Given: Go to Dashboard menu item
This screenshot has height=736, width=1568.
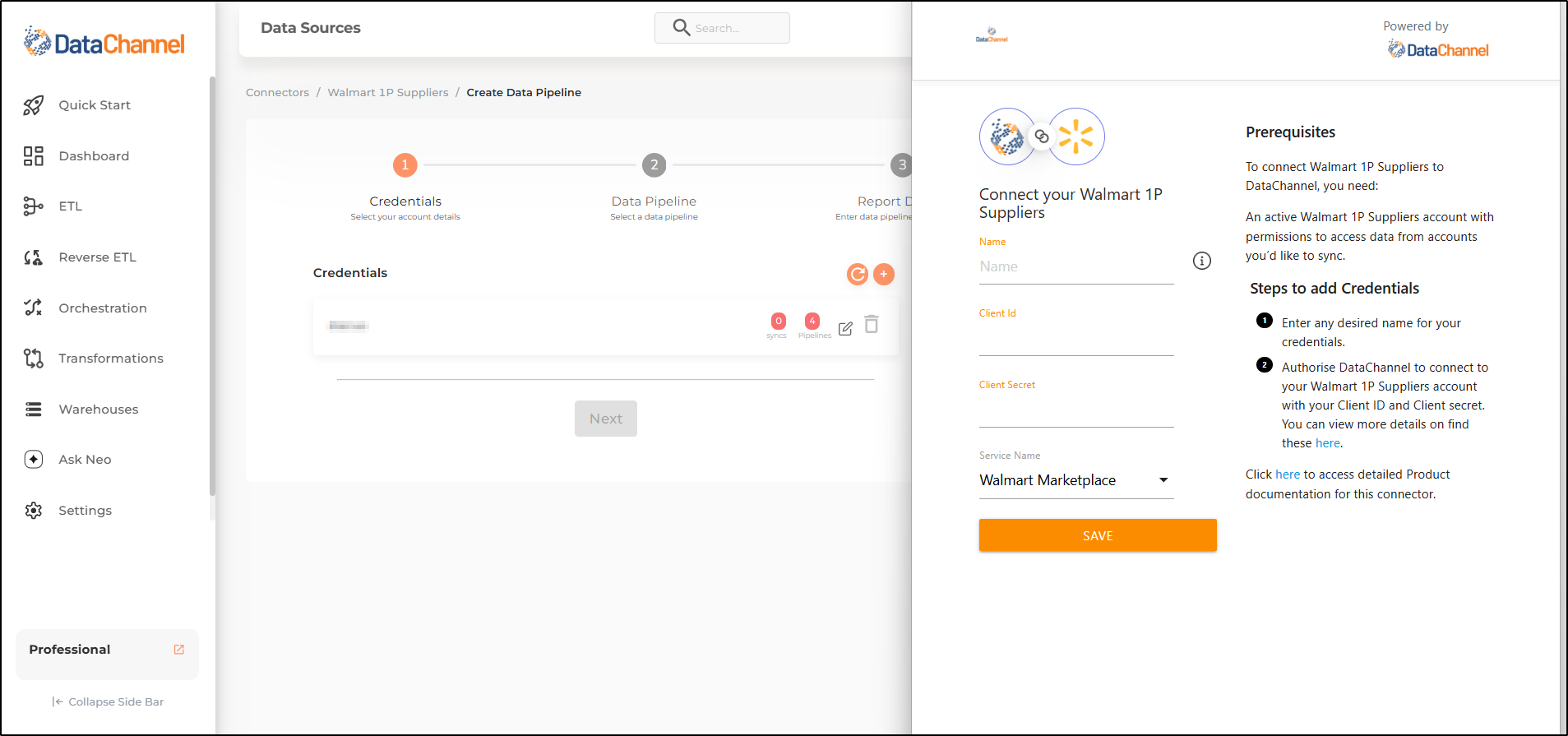Looking at the screenshot, I should (x=94, y=156).
